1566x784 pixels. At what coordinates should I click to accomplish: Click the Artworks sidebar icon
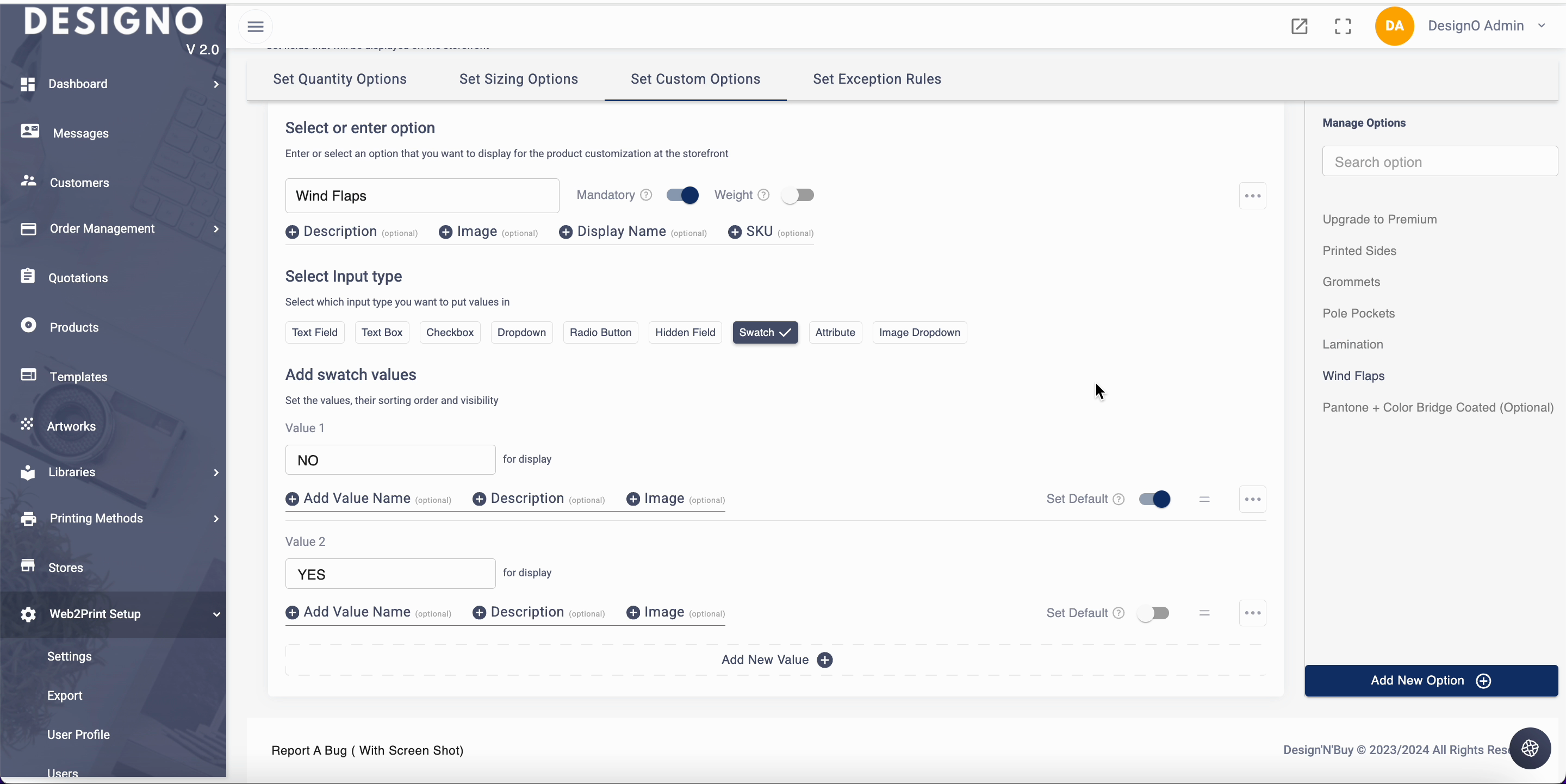coord(27,425)
